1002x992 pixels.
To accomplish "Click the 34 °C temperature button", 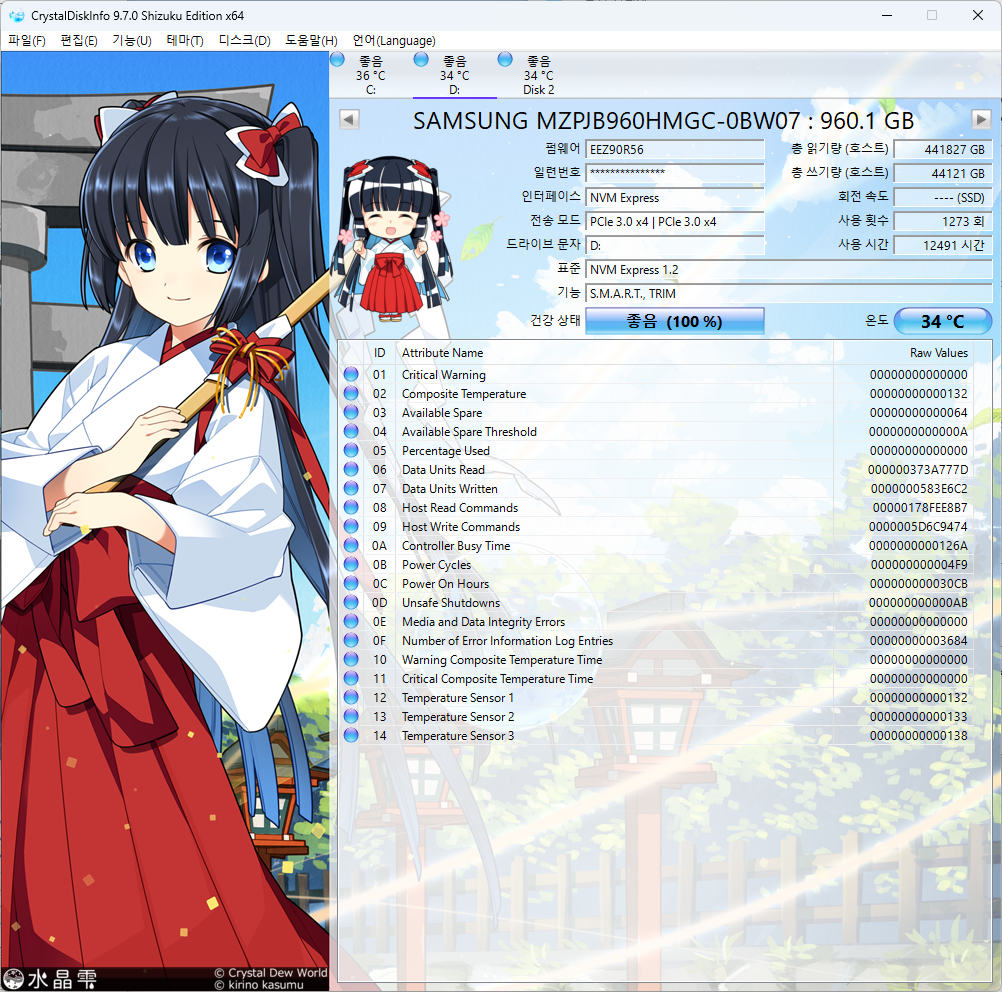I will tap(942, 322).
